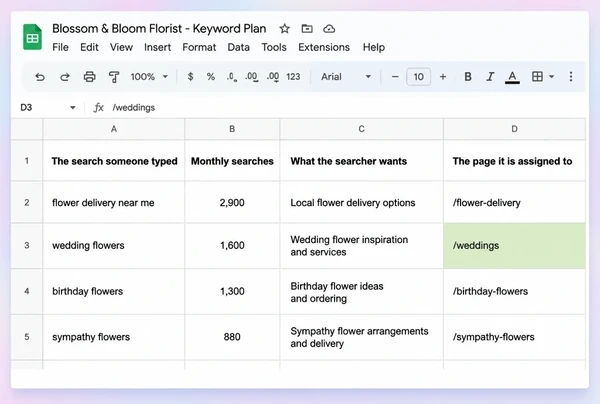
Task: Select column C header
Action: [x=361, y=129]
